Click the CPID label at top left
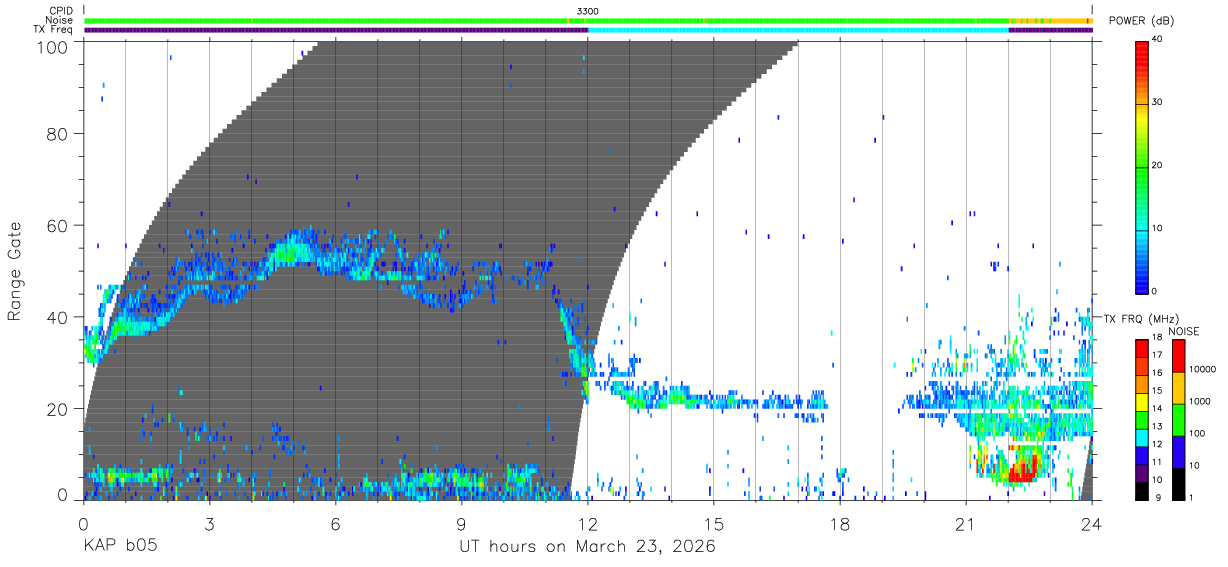Image resolution: width=1228 pixels, height=567 pixels. pyautogui.click(x=60, y=11)
